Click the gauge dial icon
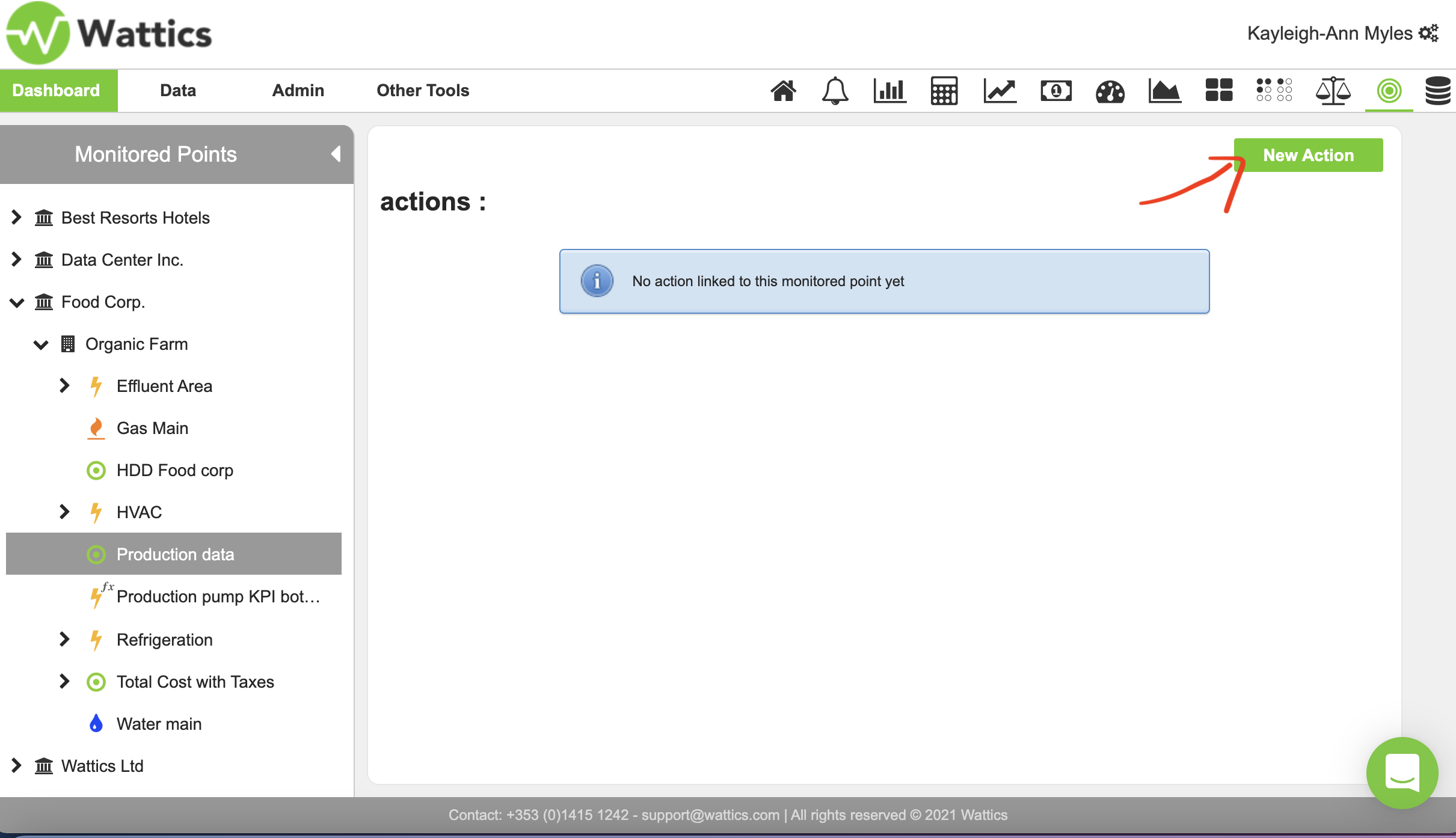The height and width of the screenshot is (838, 1456). coord(1110,92)
